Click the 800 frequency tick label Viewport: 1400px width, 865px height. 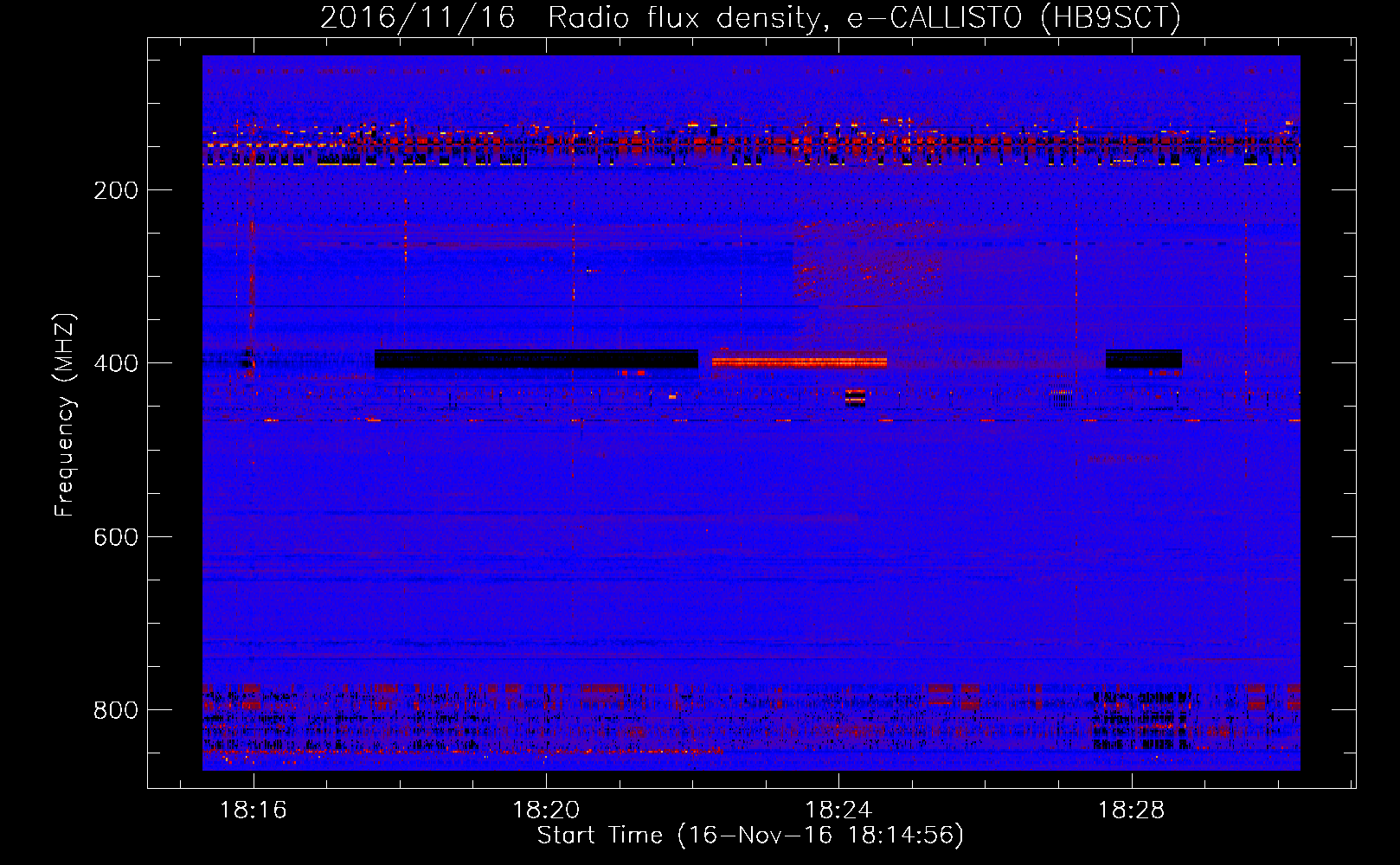click(116, 710)
